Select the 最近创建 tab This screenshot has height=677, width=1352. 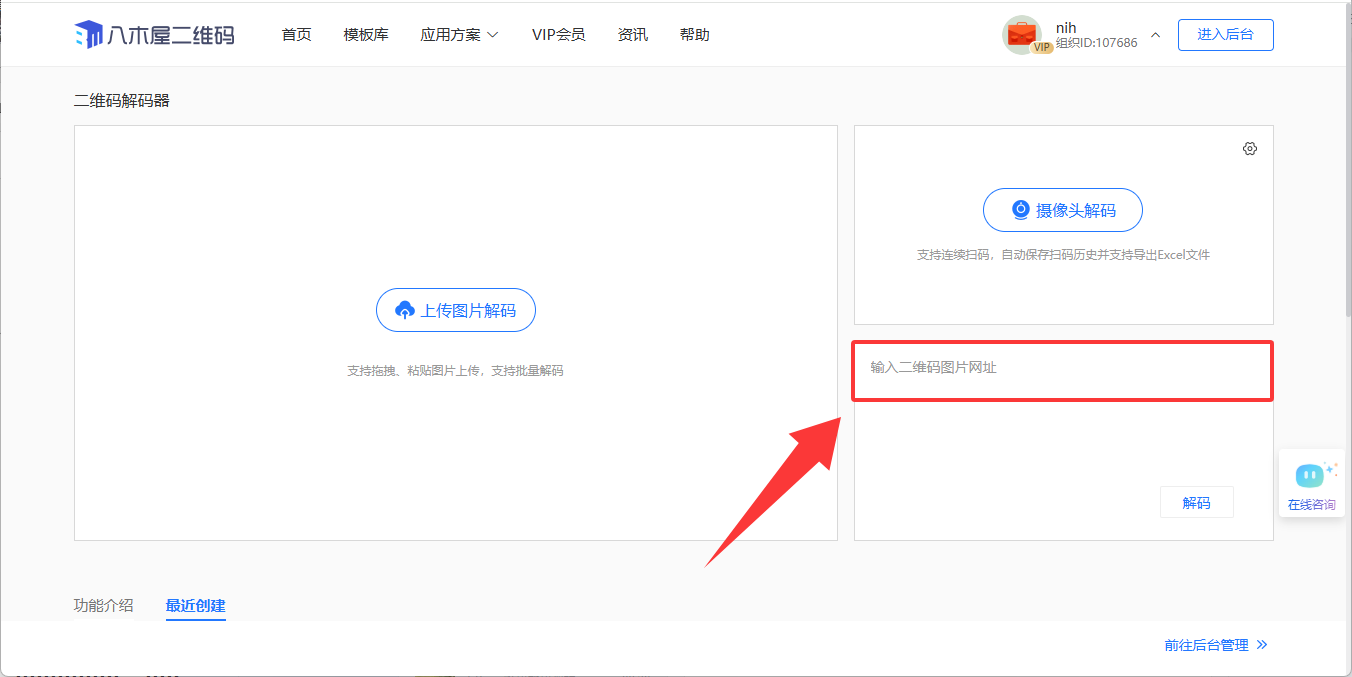point(195,605)
